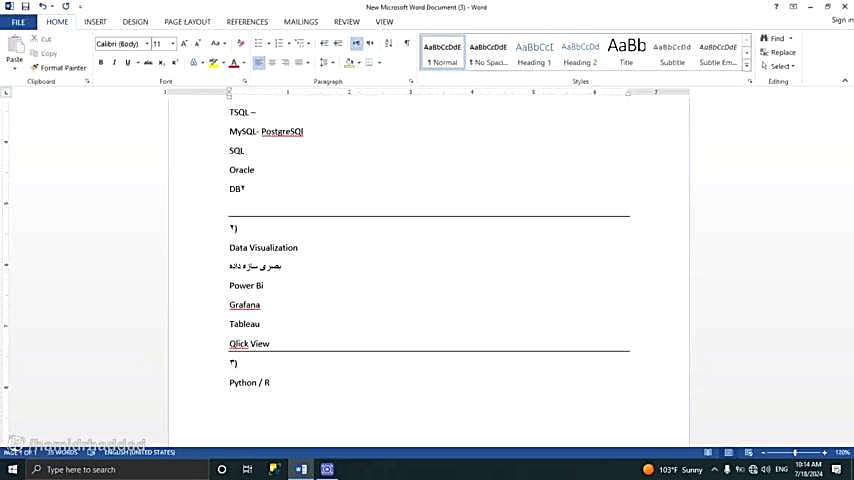Expand the line spacing dropdown
Image resolution: width=854 pixels, height=480 pixels.
point(327,63)
